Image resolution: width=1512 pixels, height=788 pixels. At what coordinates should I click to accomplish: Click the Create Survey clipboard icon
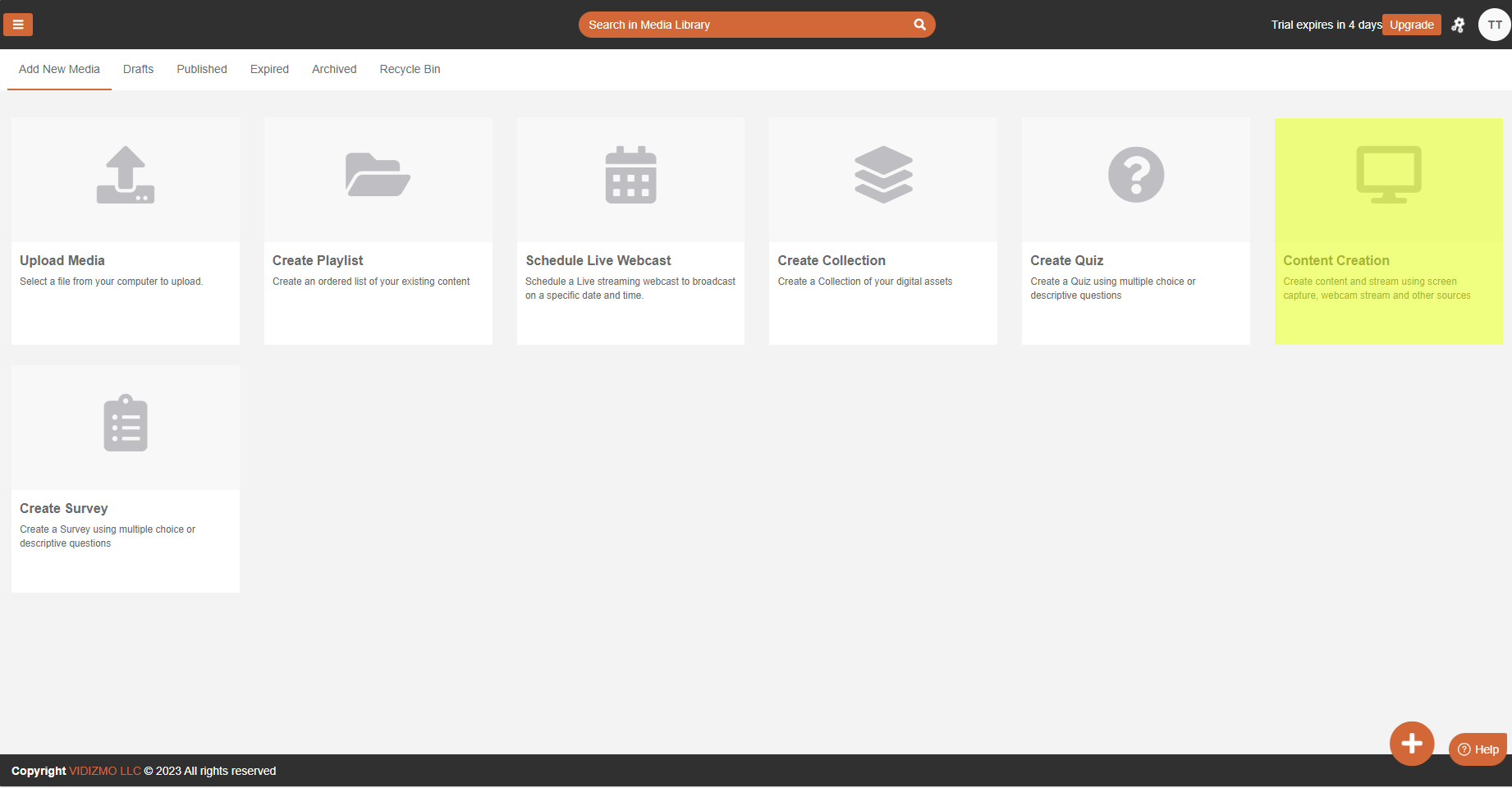126,424
